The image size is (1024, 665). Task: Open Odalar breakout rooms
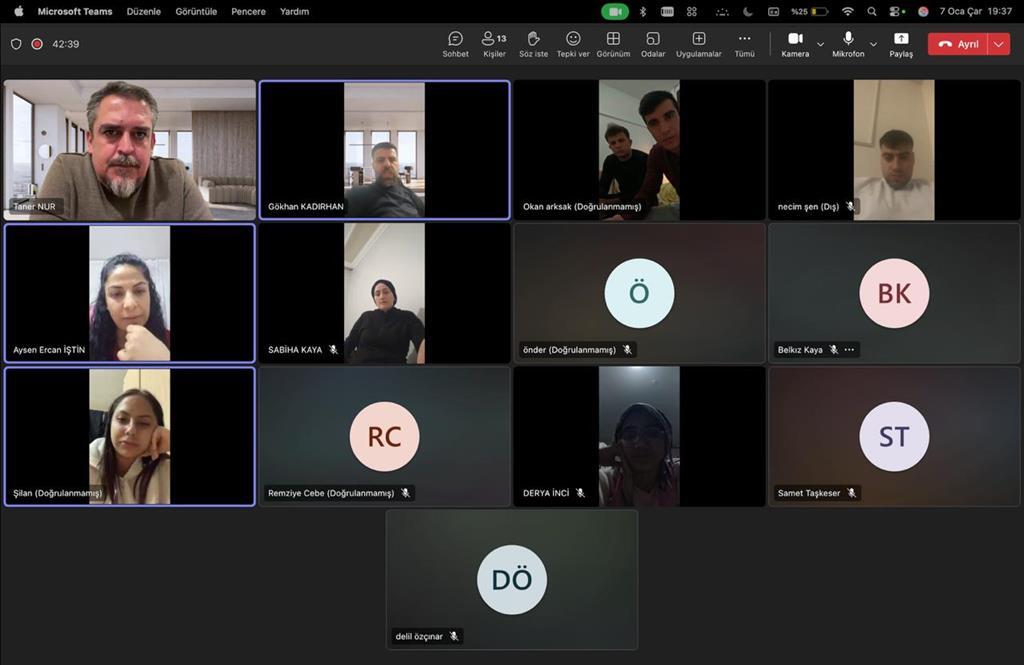click(653, 44)
